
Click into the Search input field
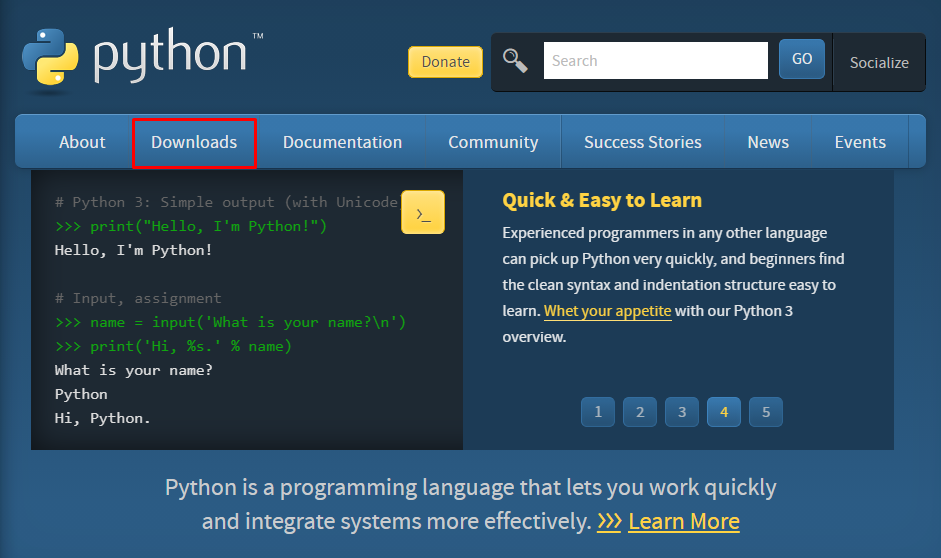pos(655,61)
